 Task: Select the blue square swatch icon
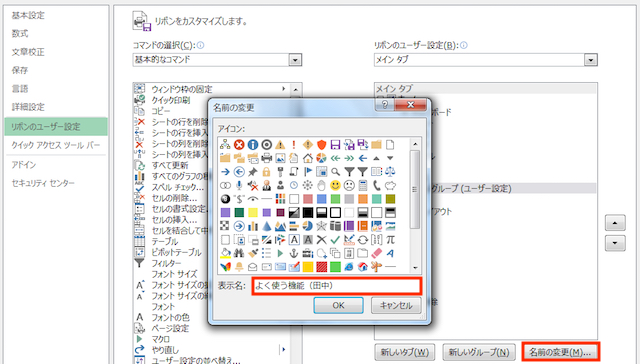tap(322, 199)
